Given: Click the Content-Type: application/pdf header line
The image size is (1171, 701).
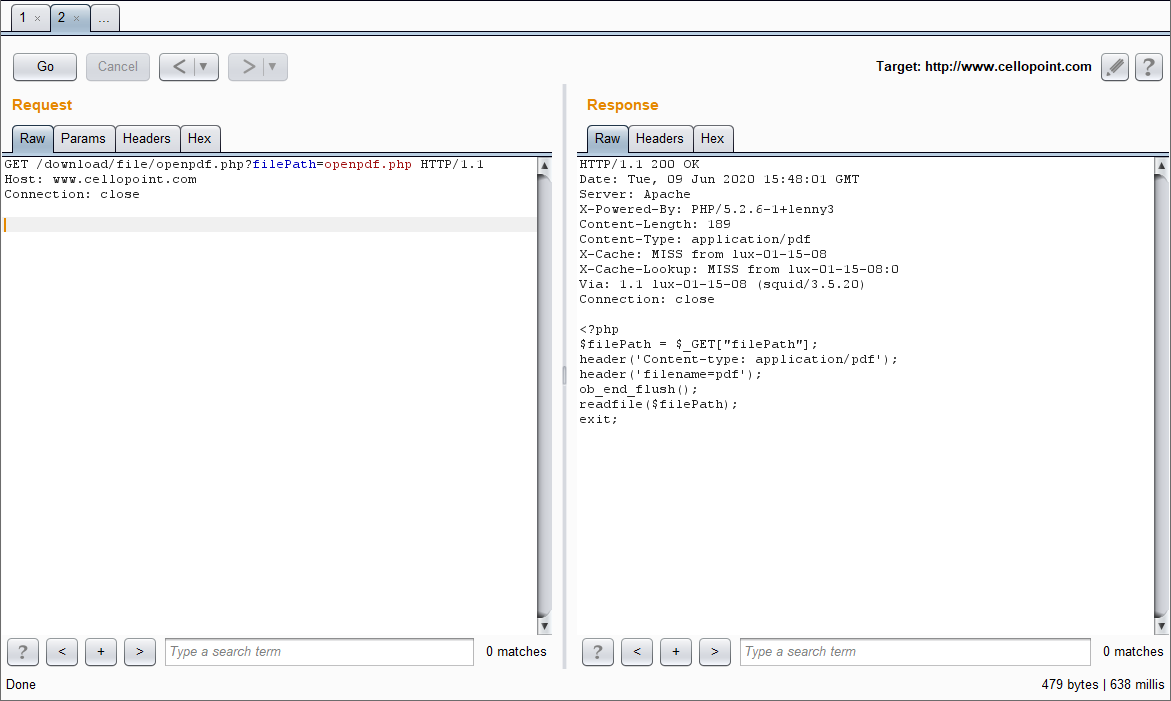Looking at the screenshot, I should 695,239.
